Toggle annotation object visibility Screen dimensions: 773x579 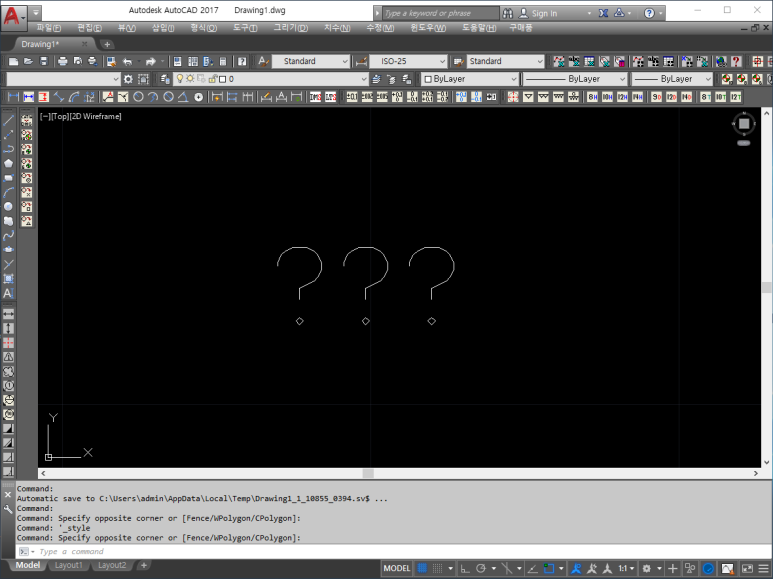point(575,569)
